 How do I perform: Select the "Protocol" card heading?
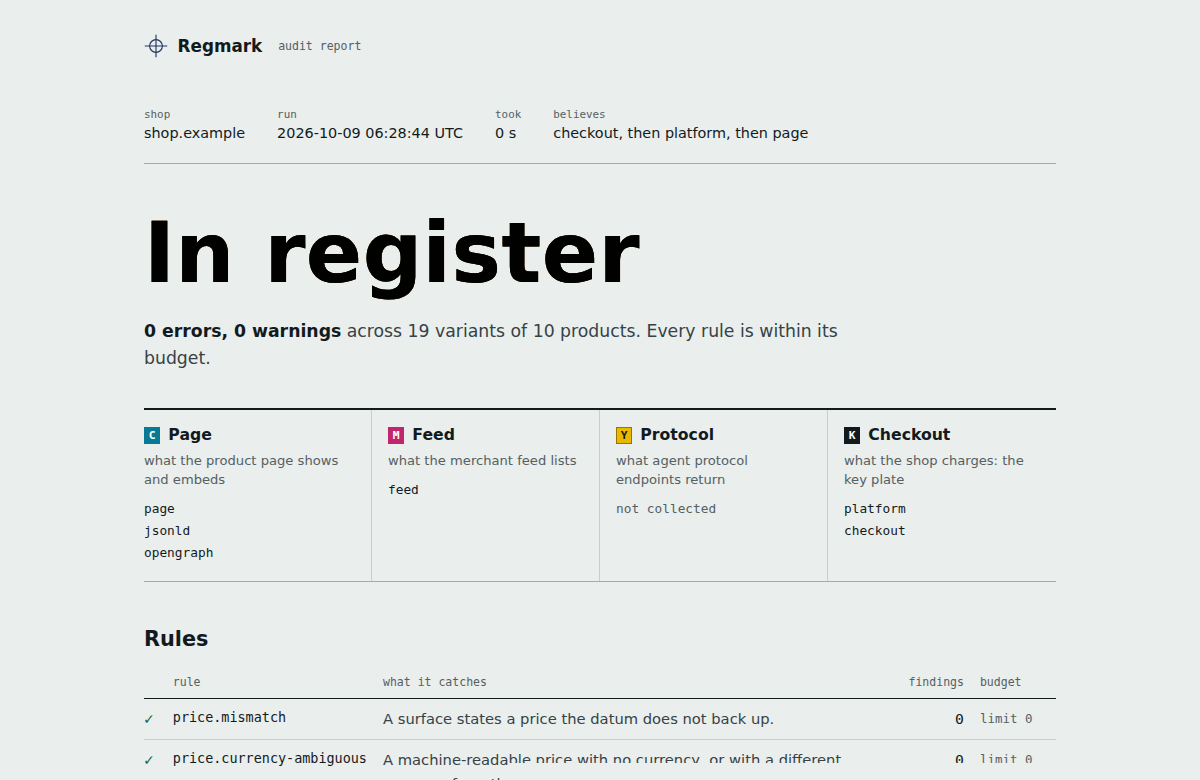tap(677, 435)
